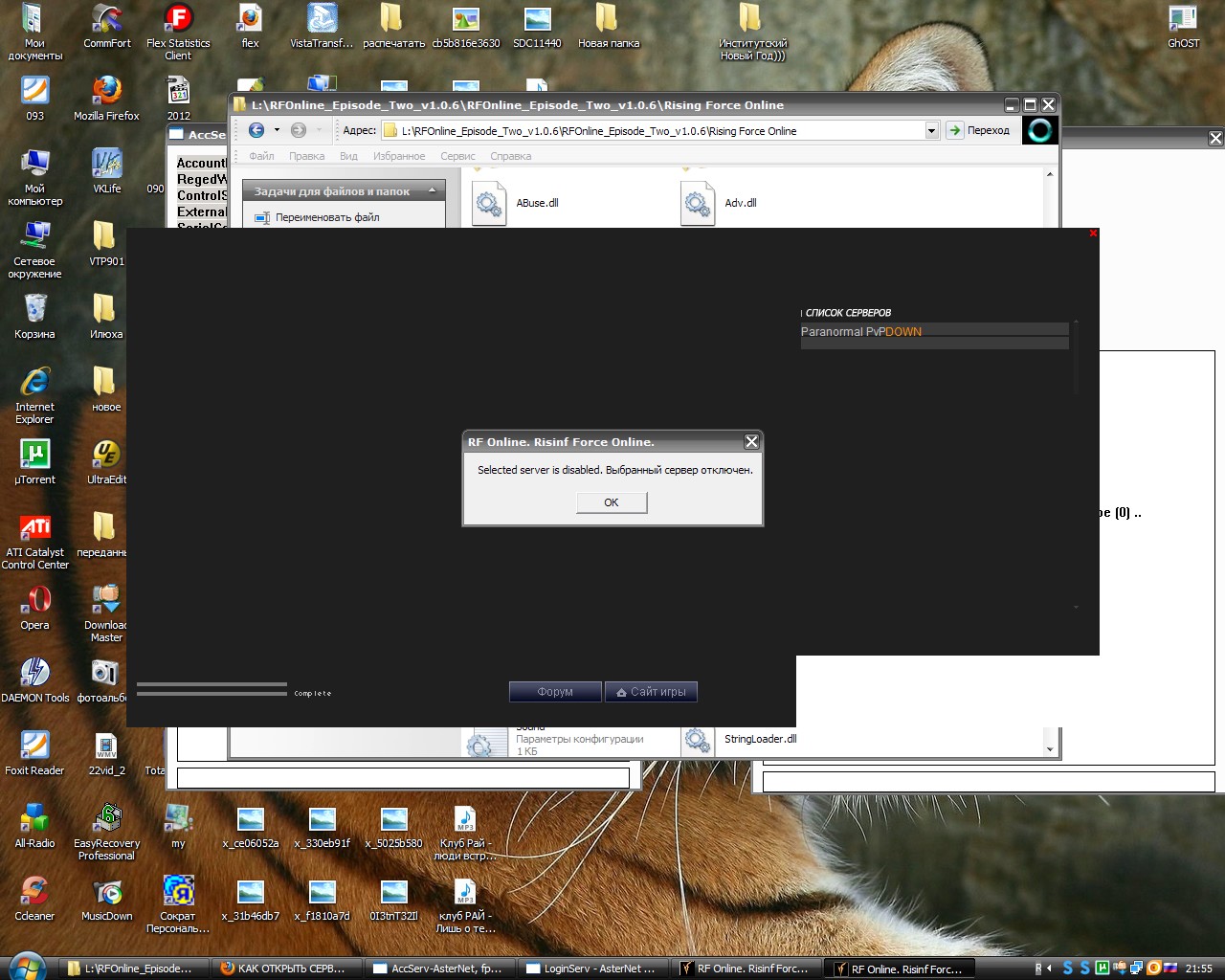Select the Adv.dll file icon

click(x=698, y=204)
